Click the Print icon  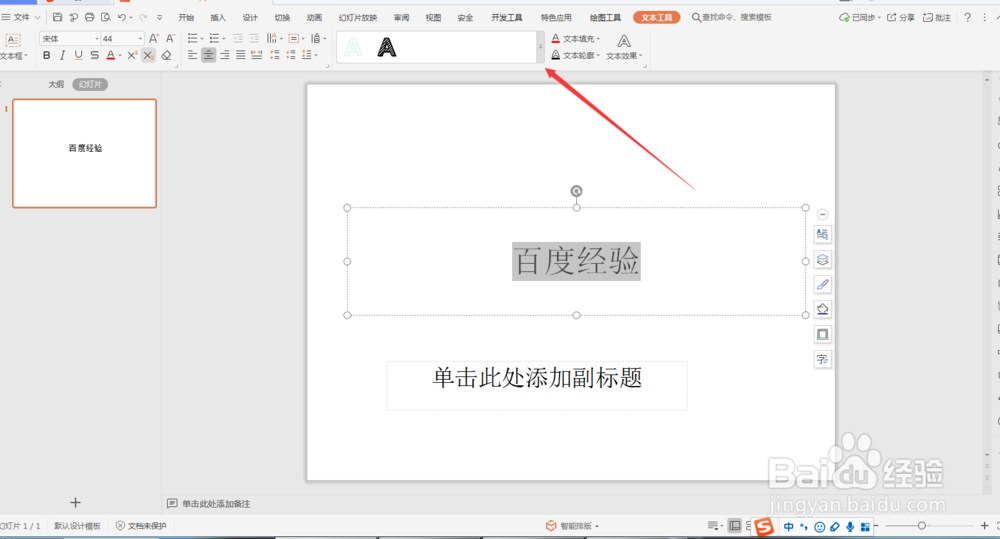pos(90,17)
